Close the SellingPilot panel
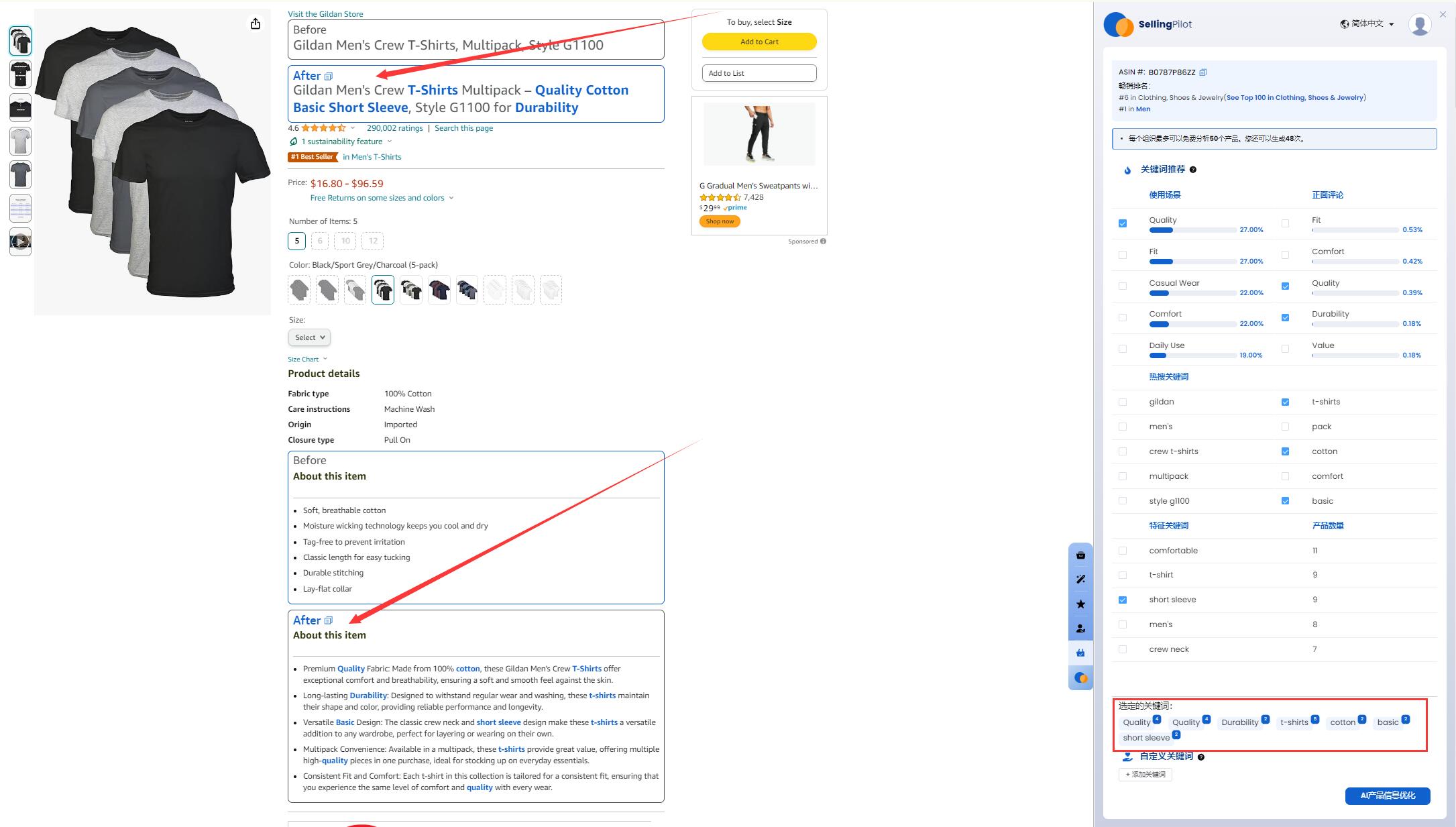1456x827 pixels. [1443, 14]
